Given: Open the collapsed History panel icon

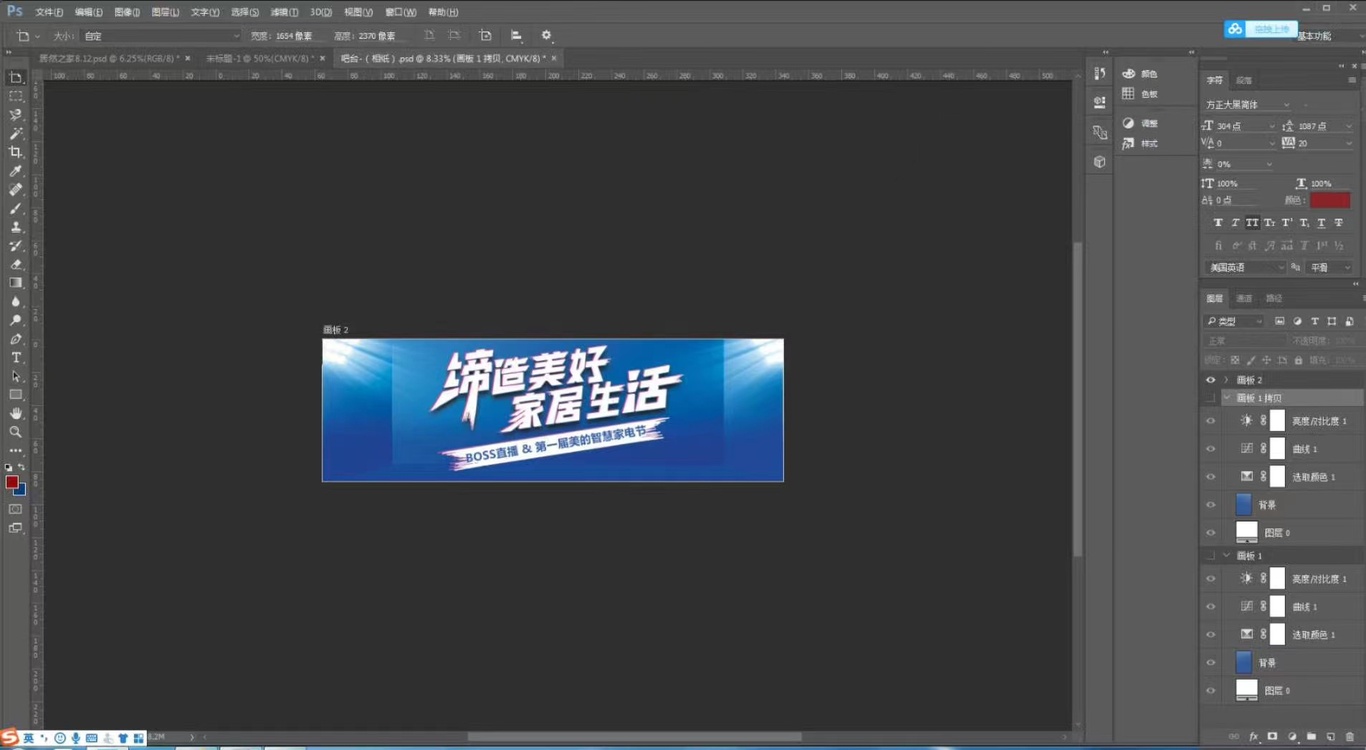Looking at the screenshot, I should (x=1100, y=73).
